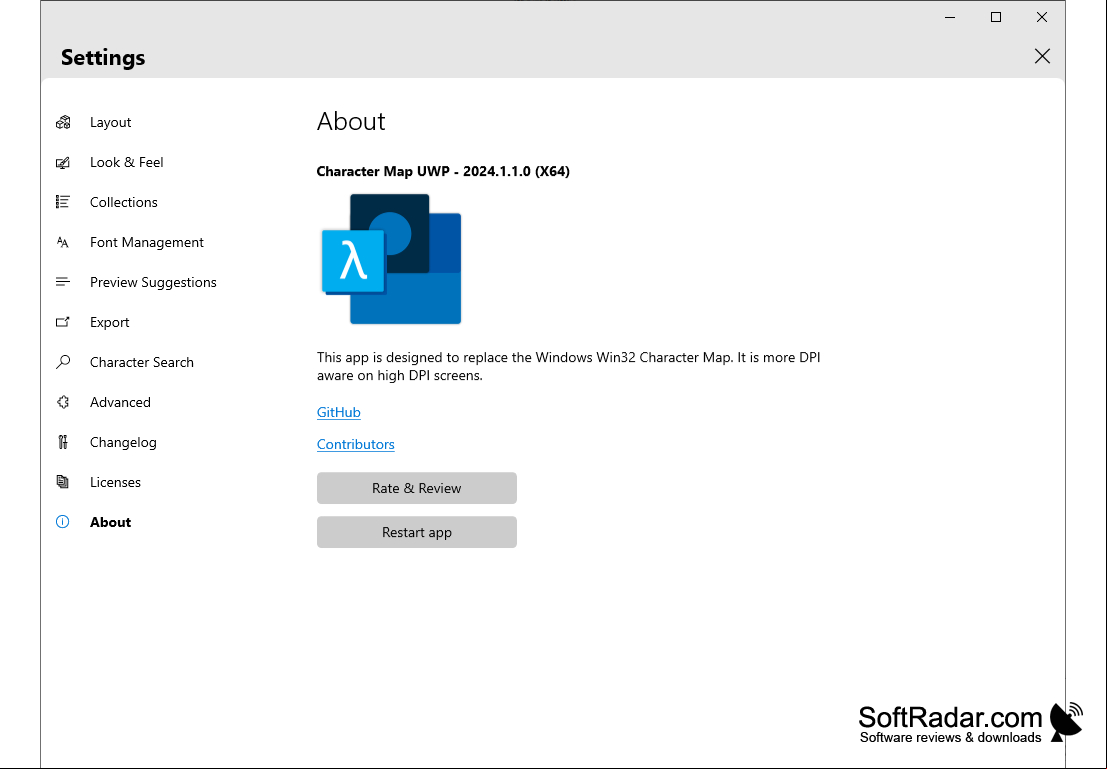Maximize the application window
1107x769 pixels.
tap(996, 17)
